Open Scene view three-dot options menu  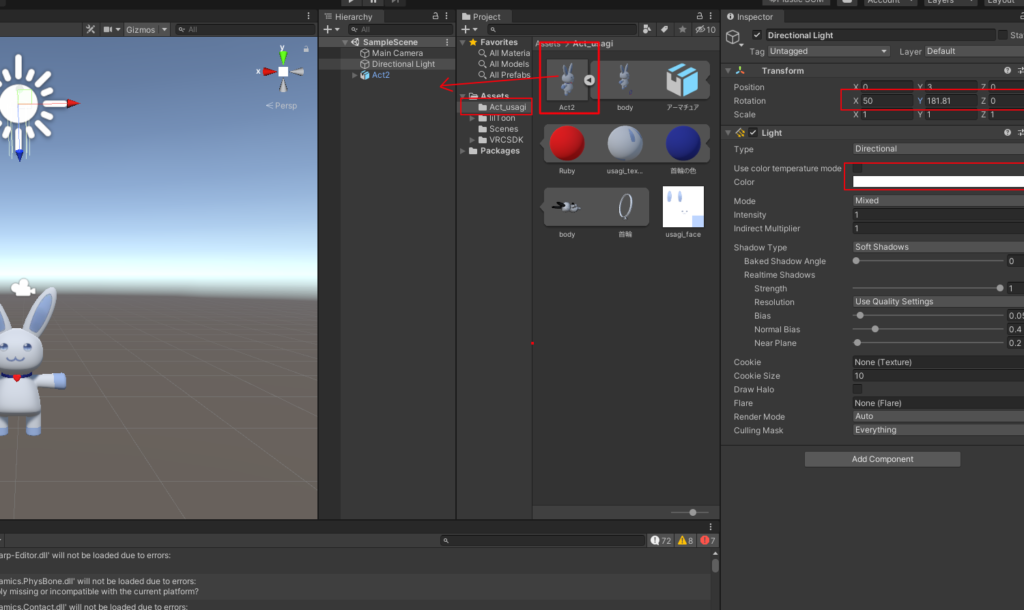coord(309,16)
